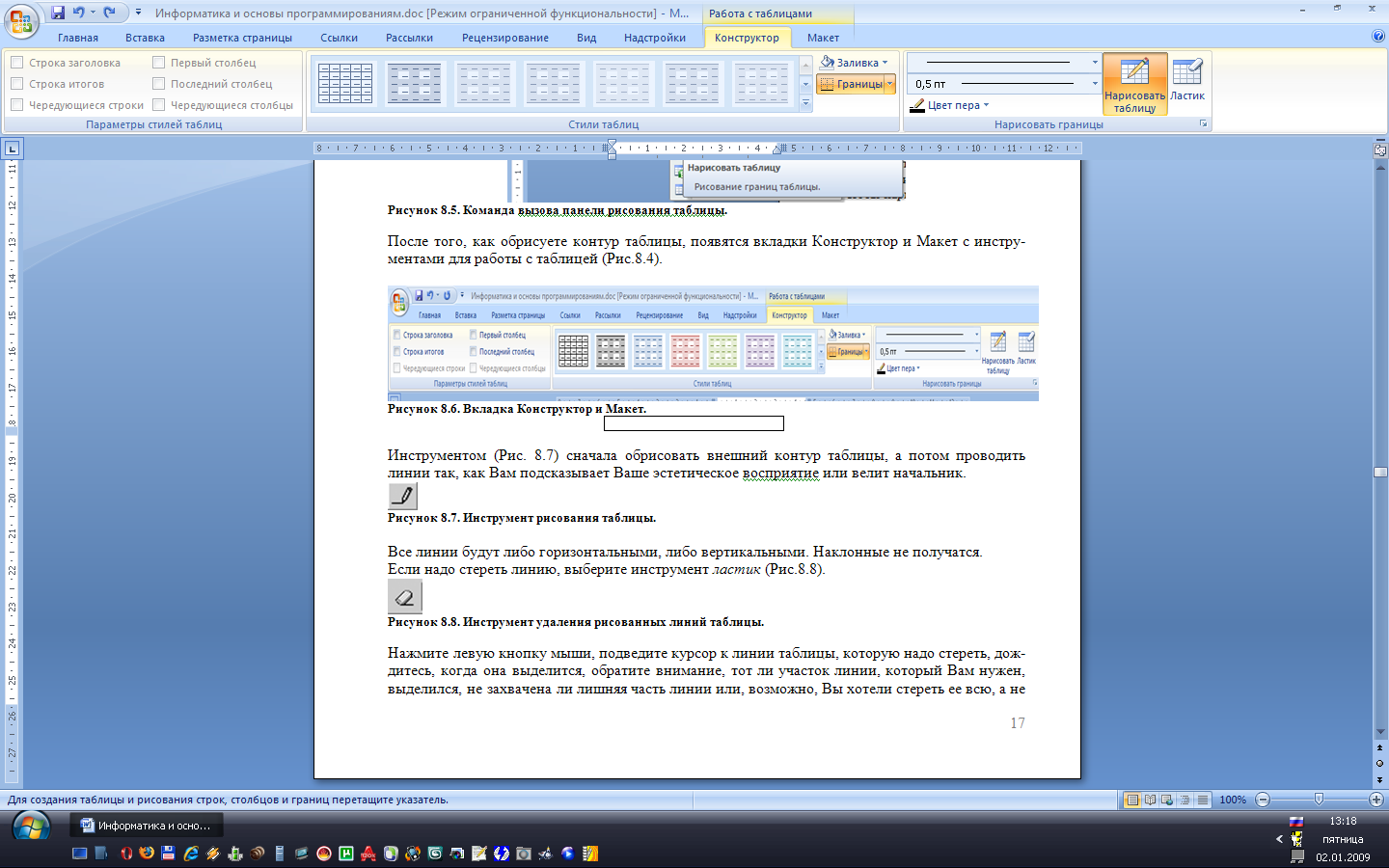
Task: Select the Нарисовать таблицу tool
Action: [1134, 84]
